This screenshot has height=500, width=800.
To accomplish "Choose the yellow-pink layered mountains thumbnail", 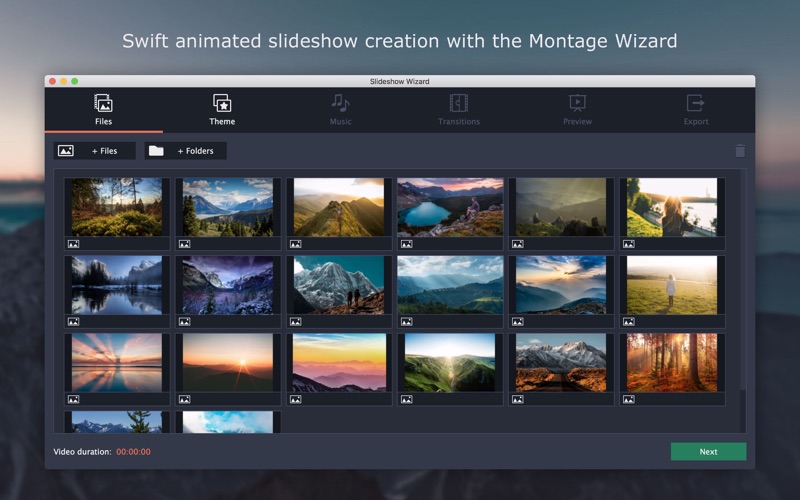I will tap(339, 362).
